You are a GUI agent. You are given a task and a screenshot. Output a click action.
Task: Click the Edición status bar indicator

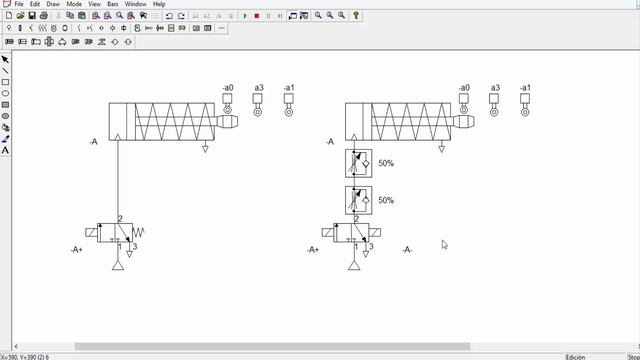(575, 357)
